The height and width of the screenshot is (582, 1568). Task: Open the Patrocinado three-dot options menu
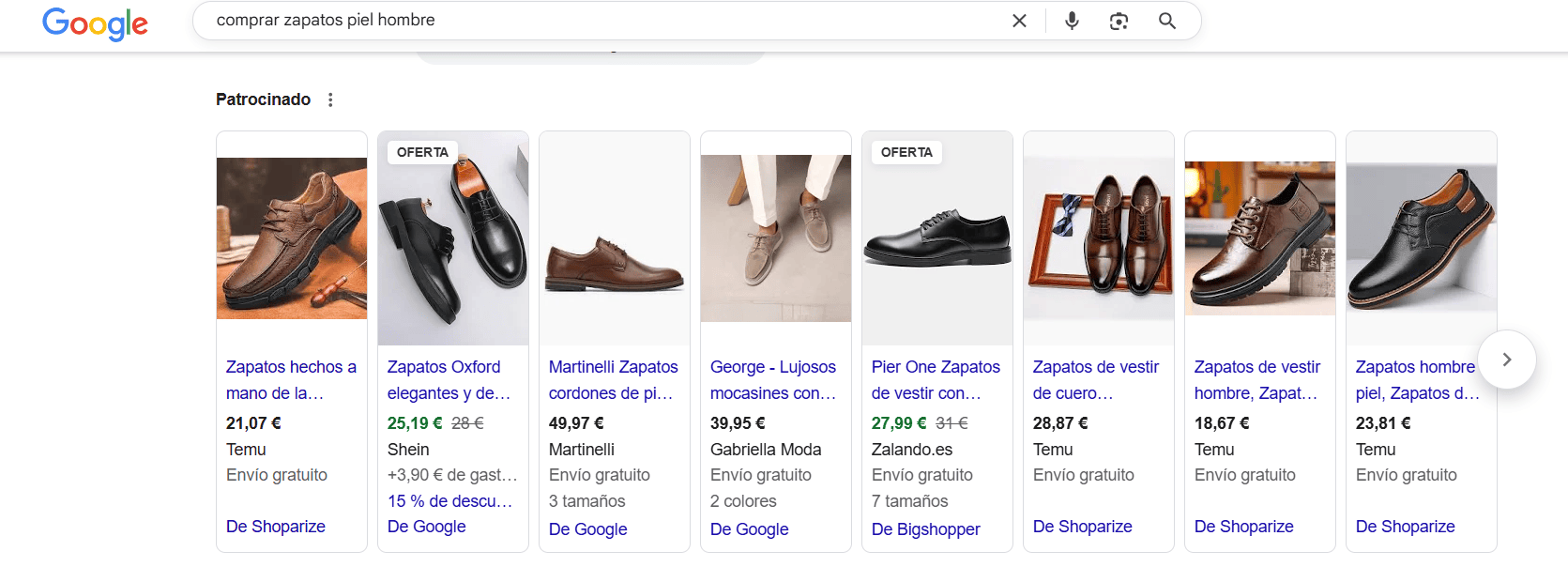tap(330, 100)
